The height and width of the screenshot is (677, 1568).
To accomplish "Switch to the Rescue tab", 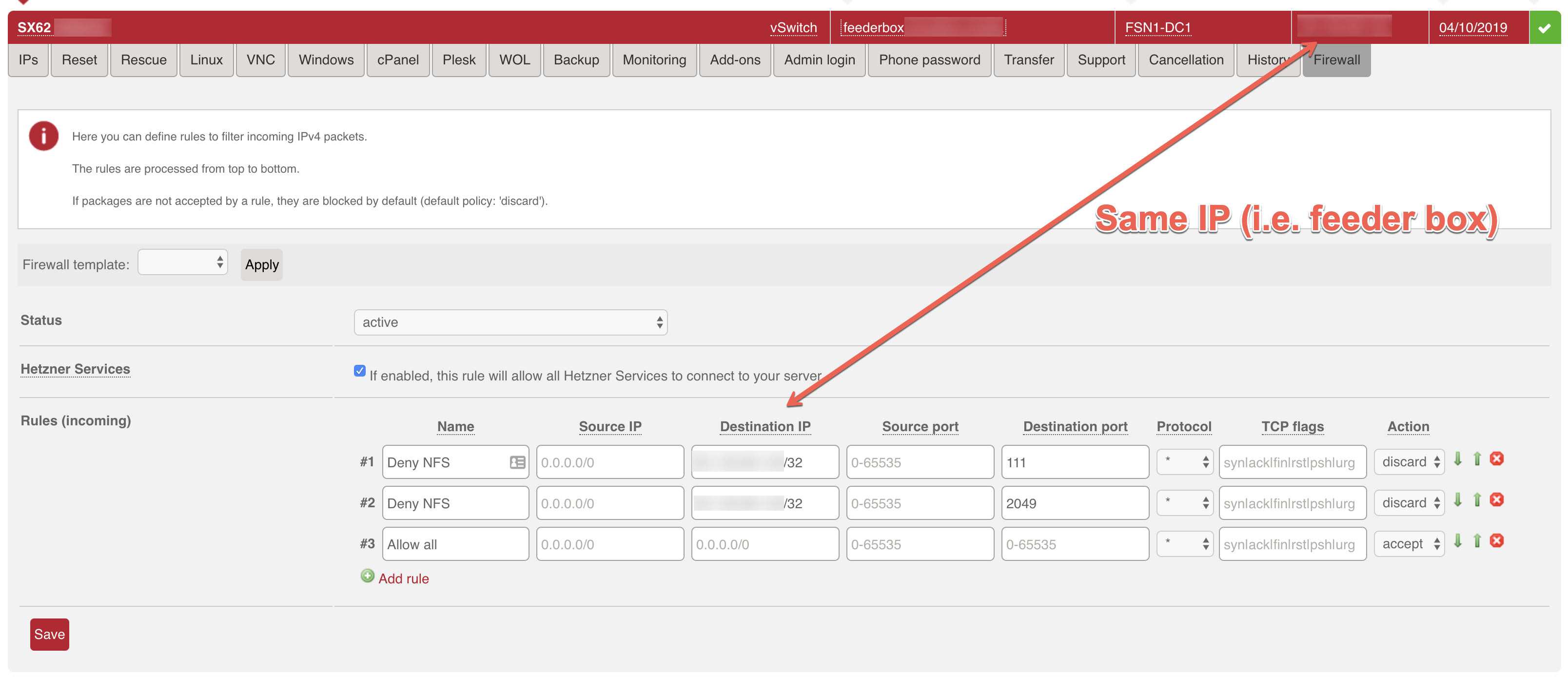I will click(144, 60).
